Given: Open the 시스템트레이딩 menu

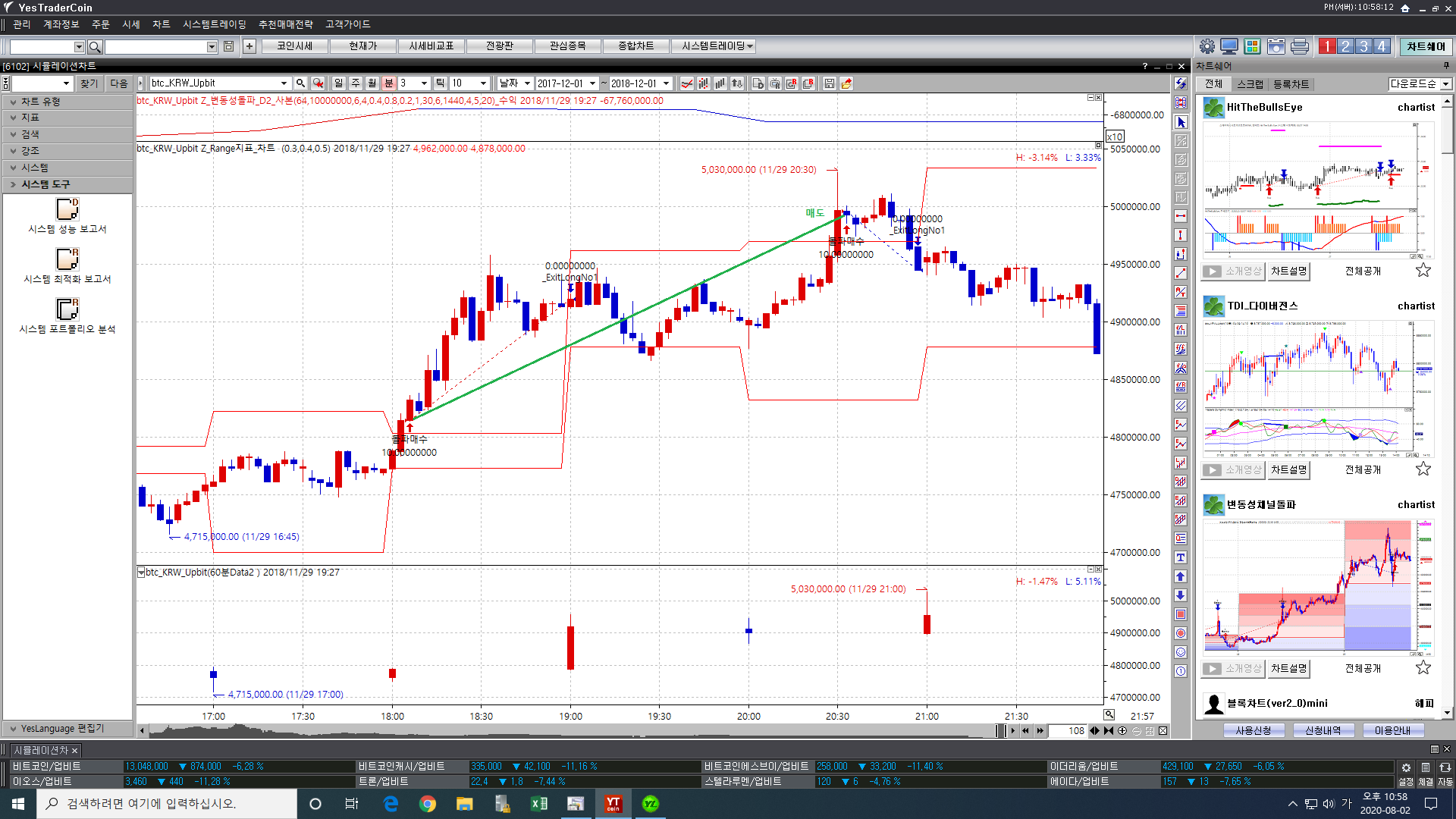Looking at the screenshot, I should pos(214,24).
